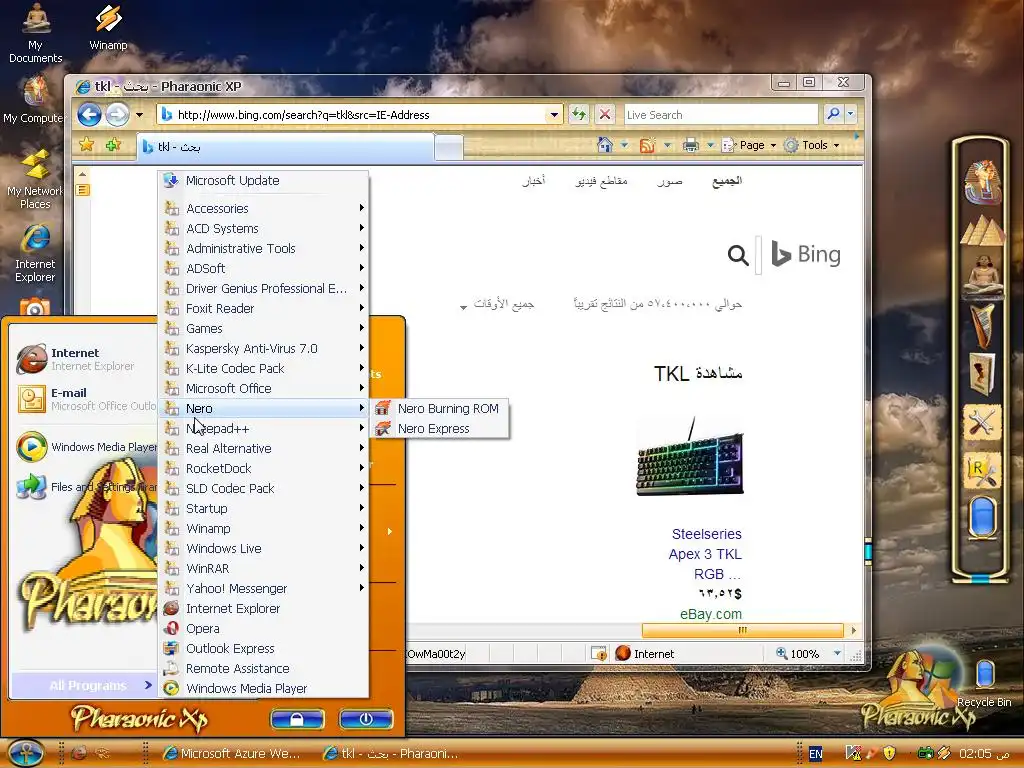Click the RSS feeds icon

(x=647, y=145)
